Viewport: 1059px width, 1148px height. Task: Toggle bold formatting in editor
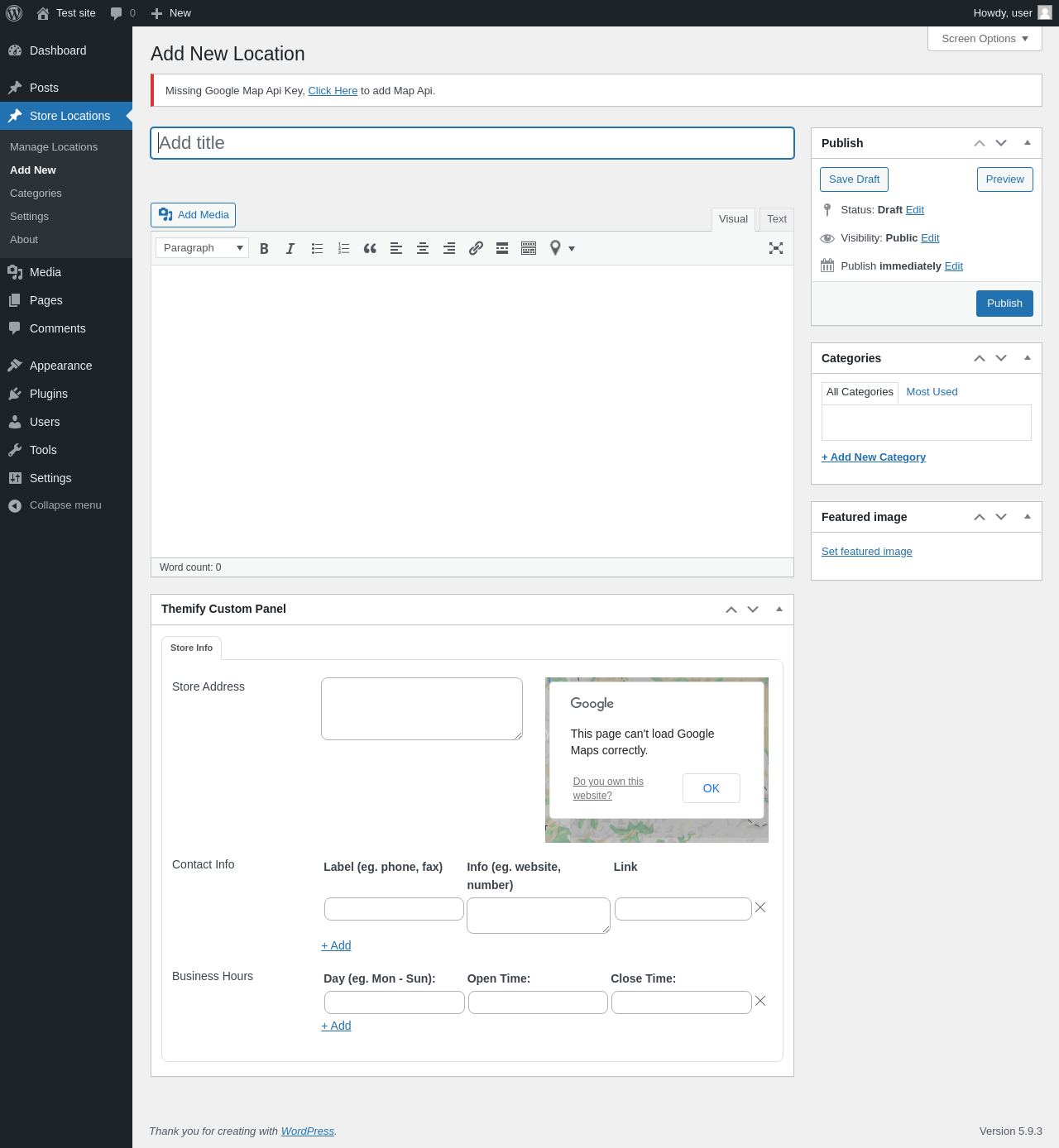(264, 248)
